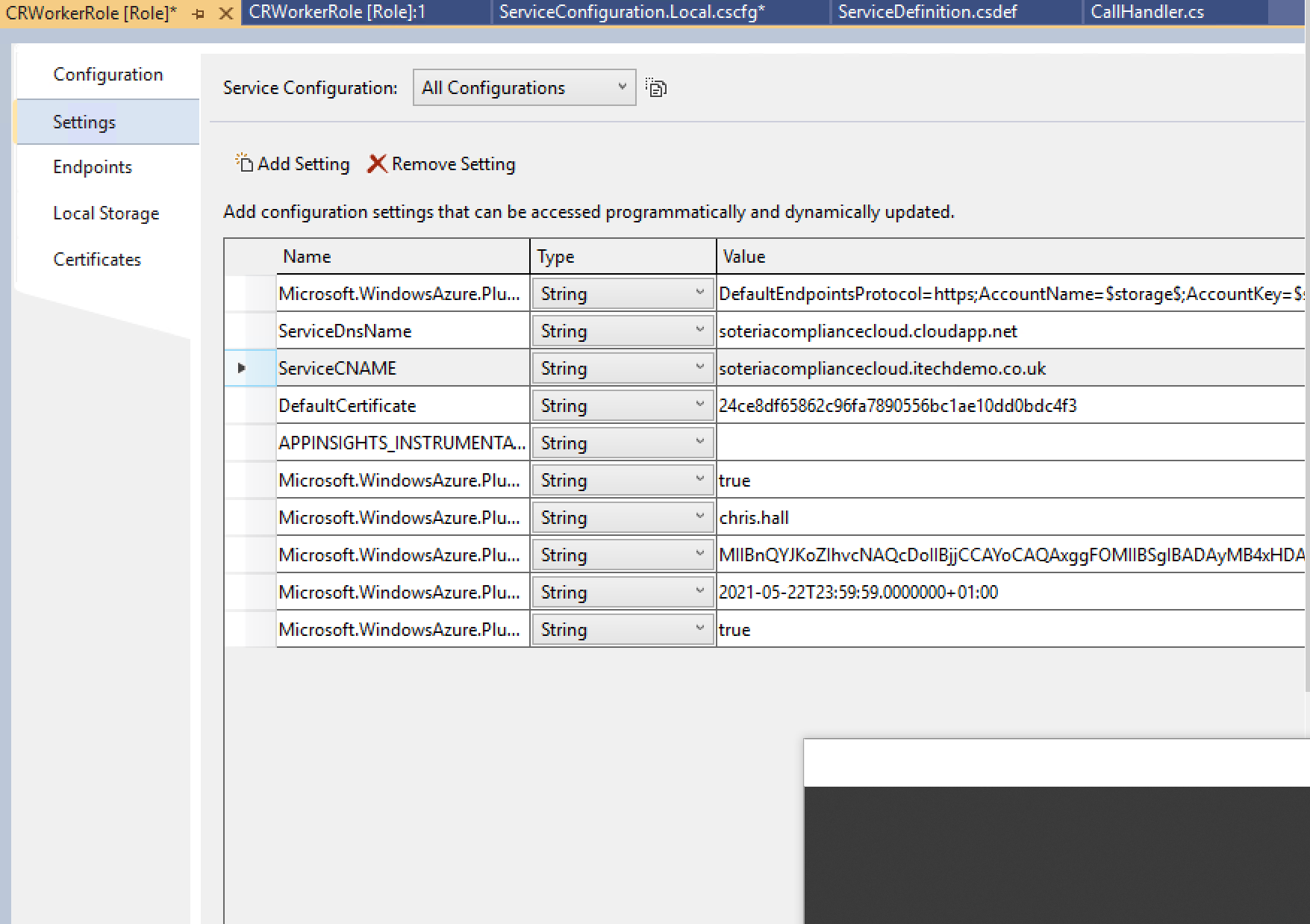
Task: Open the Type dropdown for DefaultCertificate
Action: click(699, 405)
